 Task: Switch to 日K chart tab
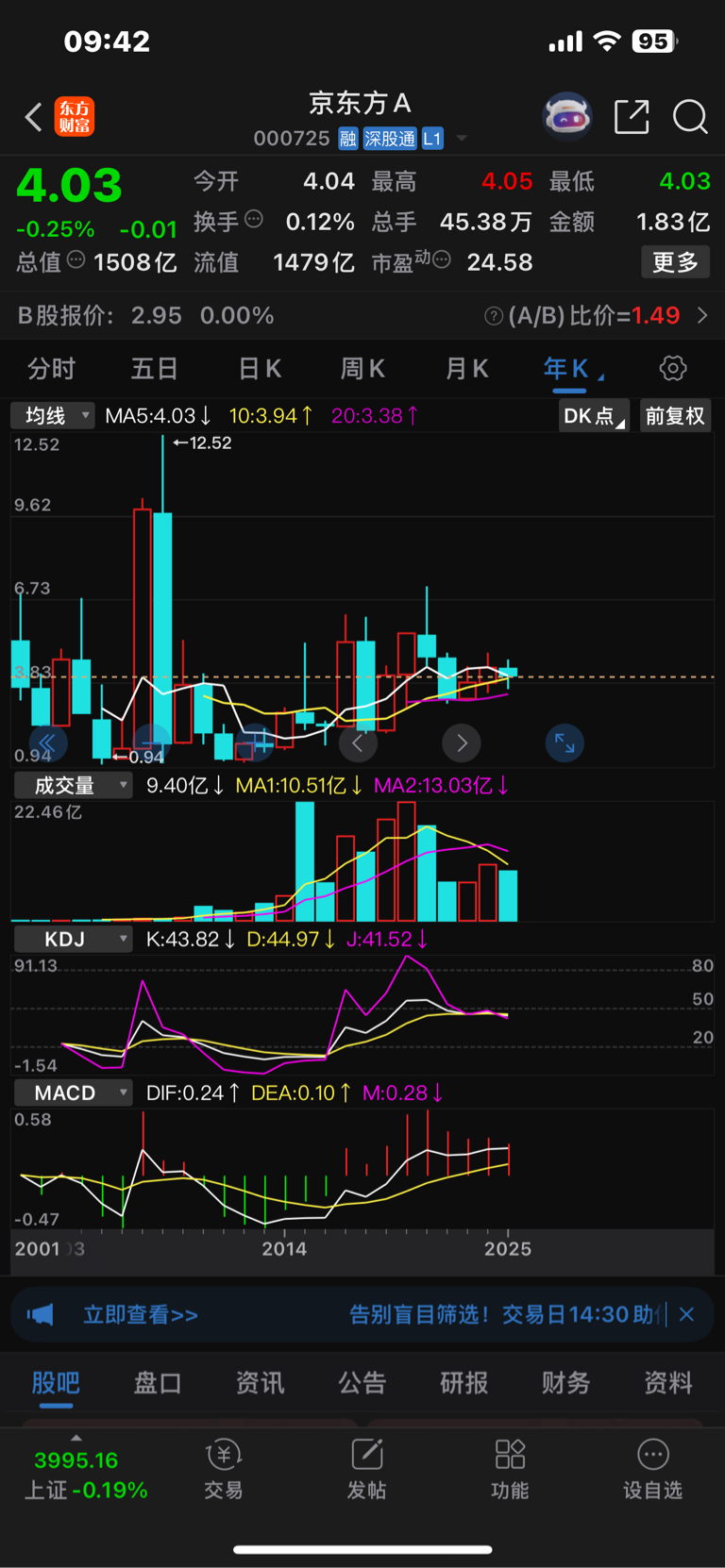point(260,369)
